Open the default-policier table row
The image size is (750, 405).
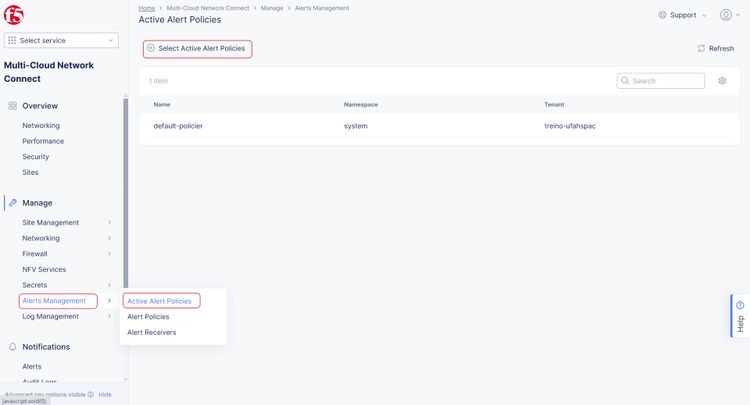[x=178, y=126]
